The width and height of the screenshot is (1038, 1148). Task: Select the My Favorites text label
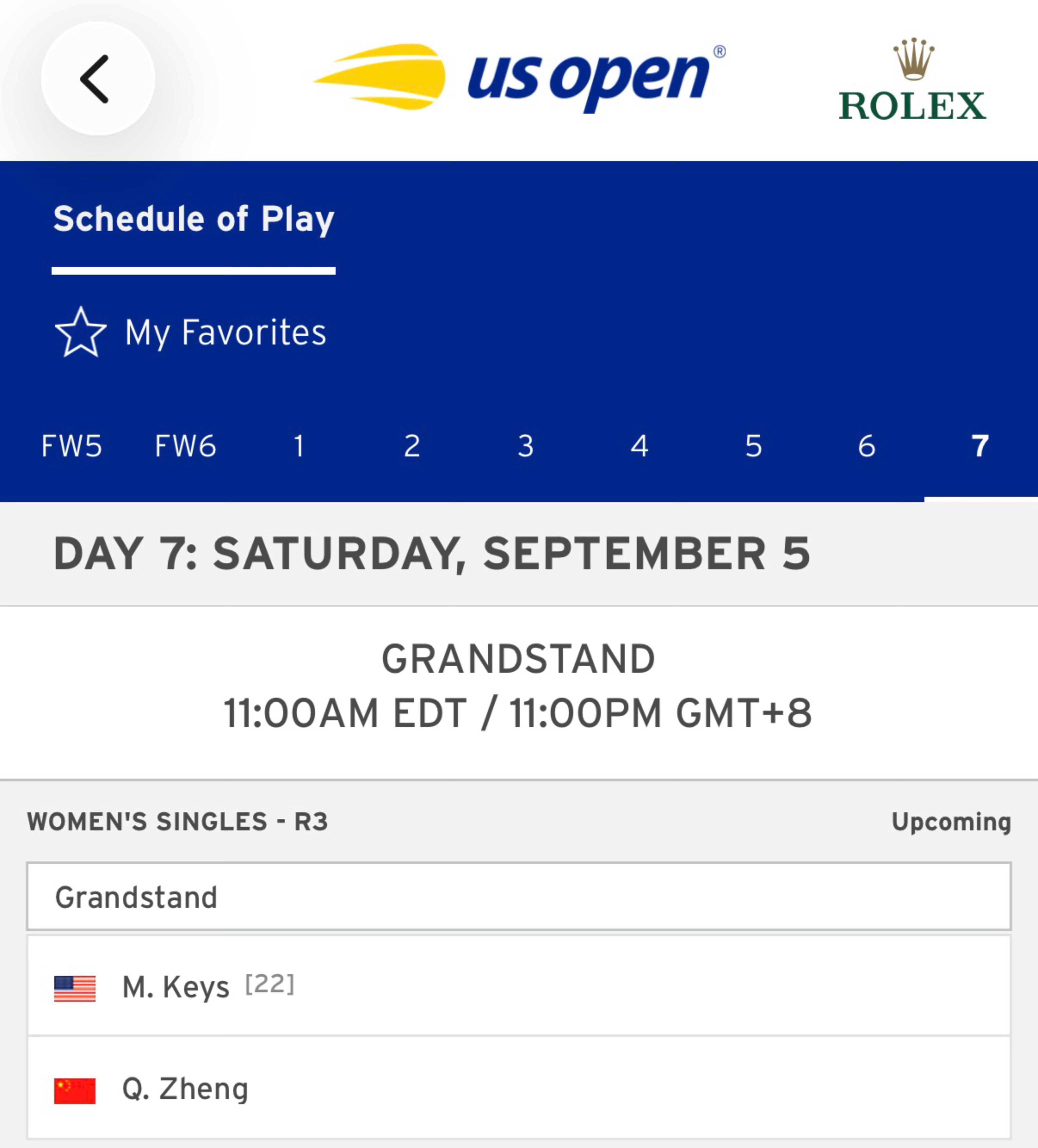click(225, 333)
